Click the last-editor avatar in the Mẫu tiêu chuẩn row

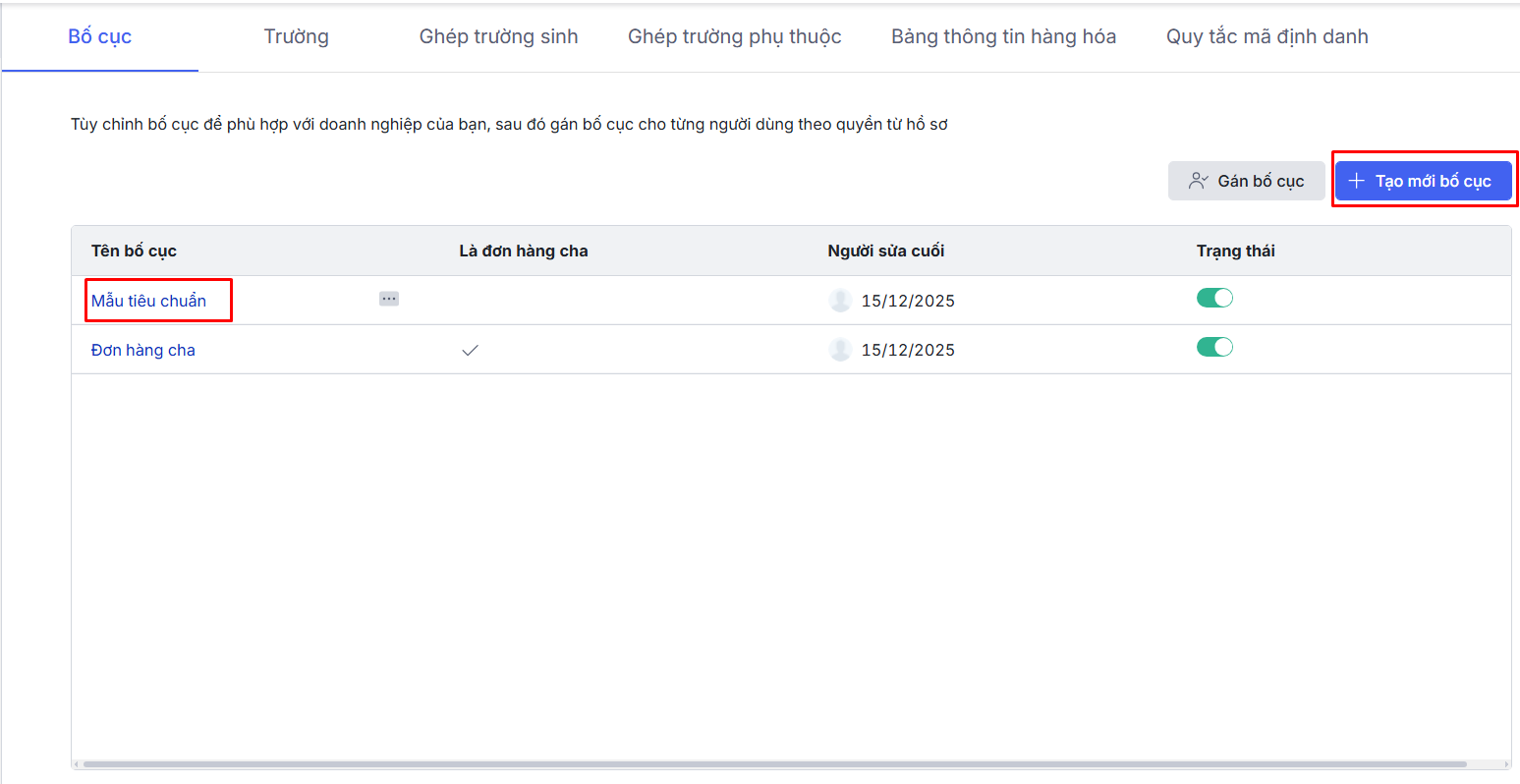840,301
